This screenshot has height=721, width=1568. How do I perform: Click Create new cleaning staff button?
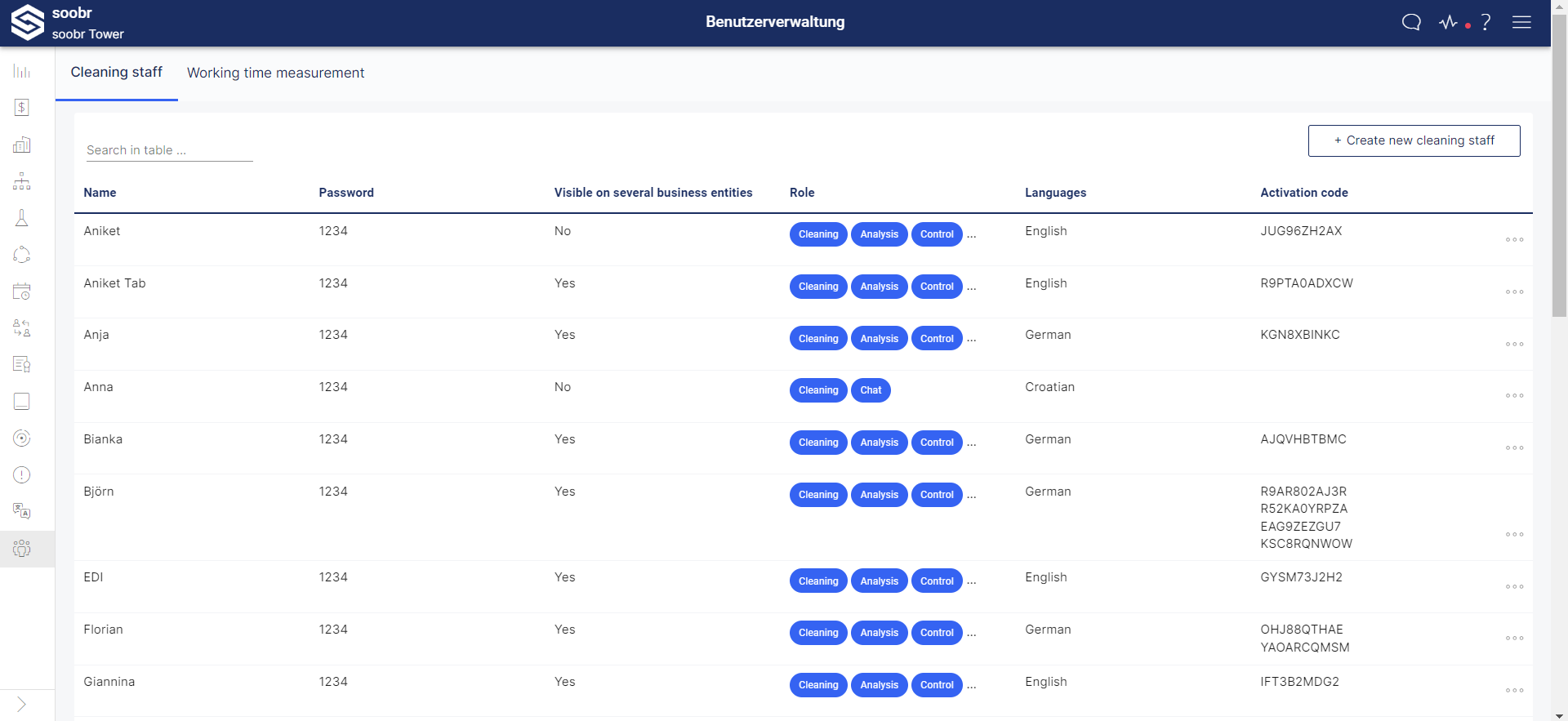coord(1414,140)
